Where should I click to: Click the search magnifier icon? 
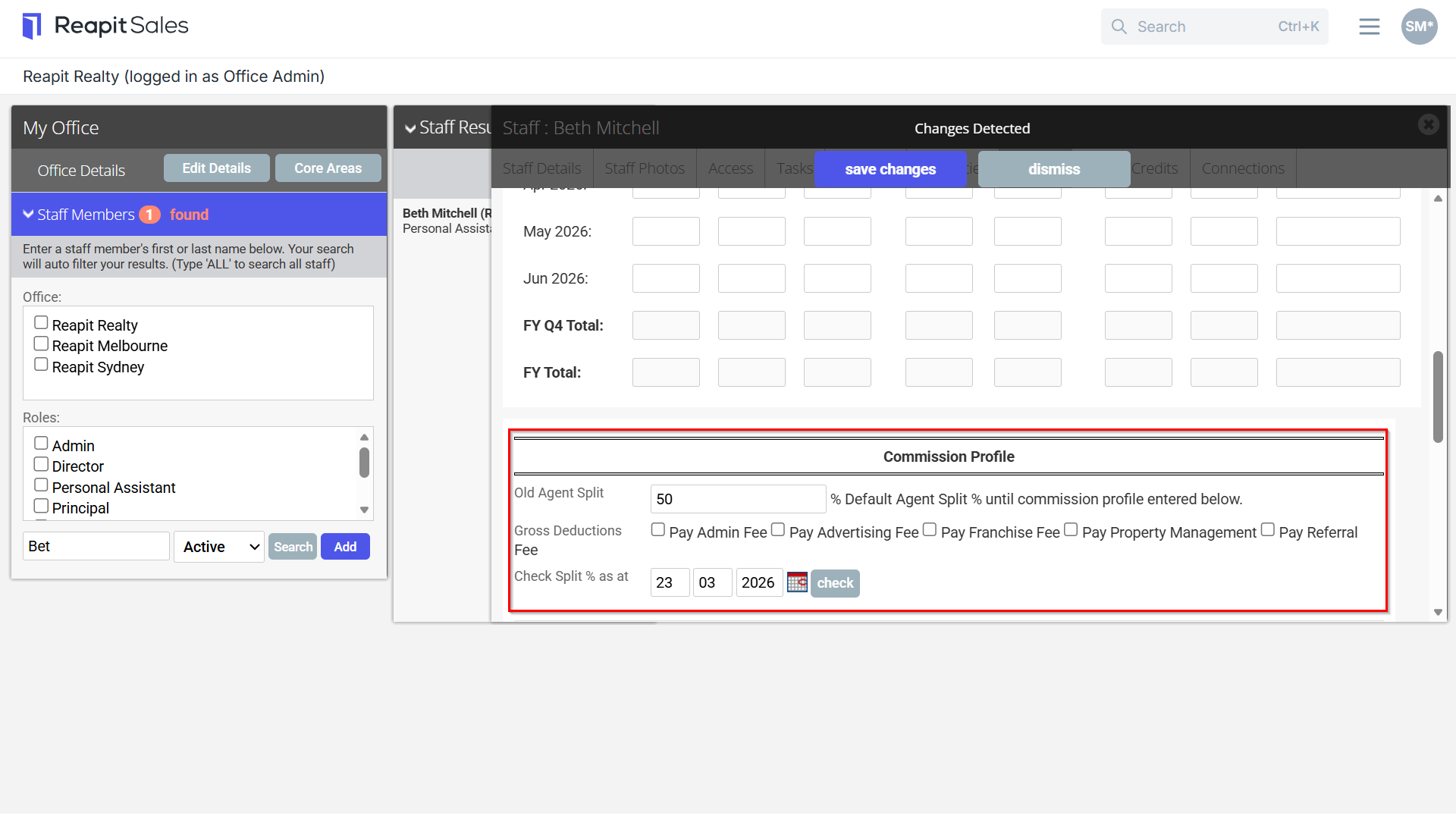tap(1119, 27)
